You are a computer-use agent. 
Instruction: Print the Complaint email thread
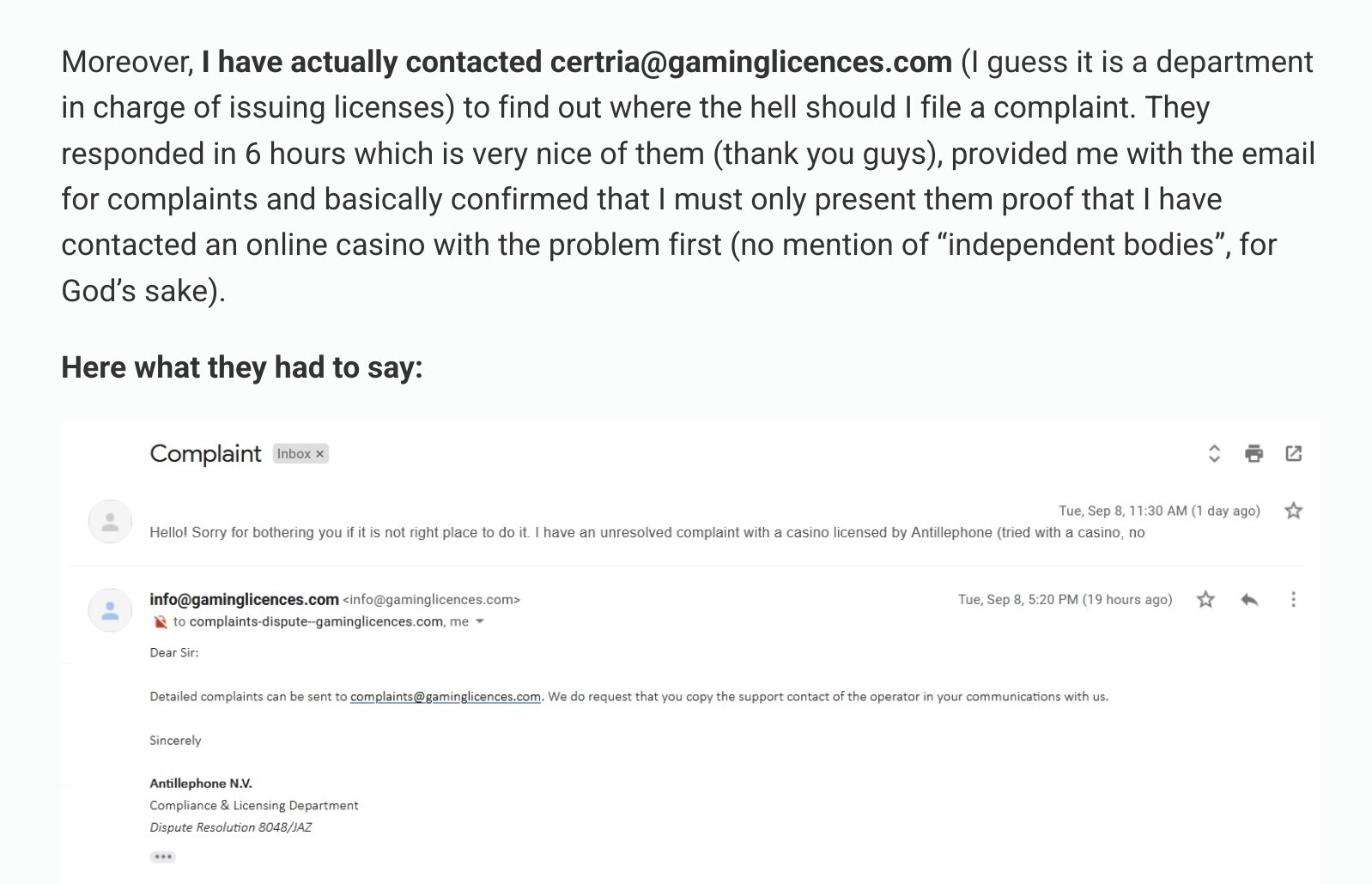click(1254, 453)
